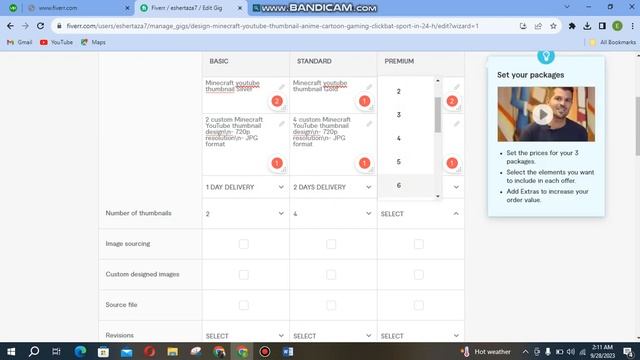Choose 4 in the open dropdown list
The width and height of the screenshot is (640, 360).
406,139
